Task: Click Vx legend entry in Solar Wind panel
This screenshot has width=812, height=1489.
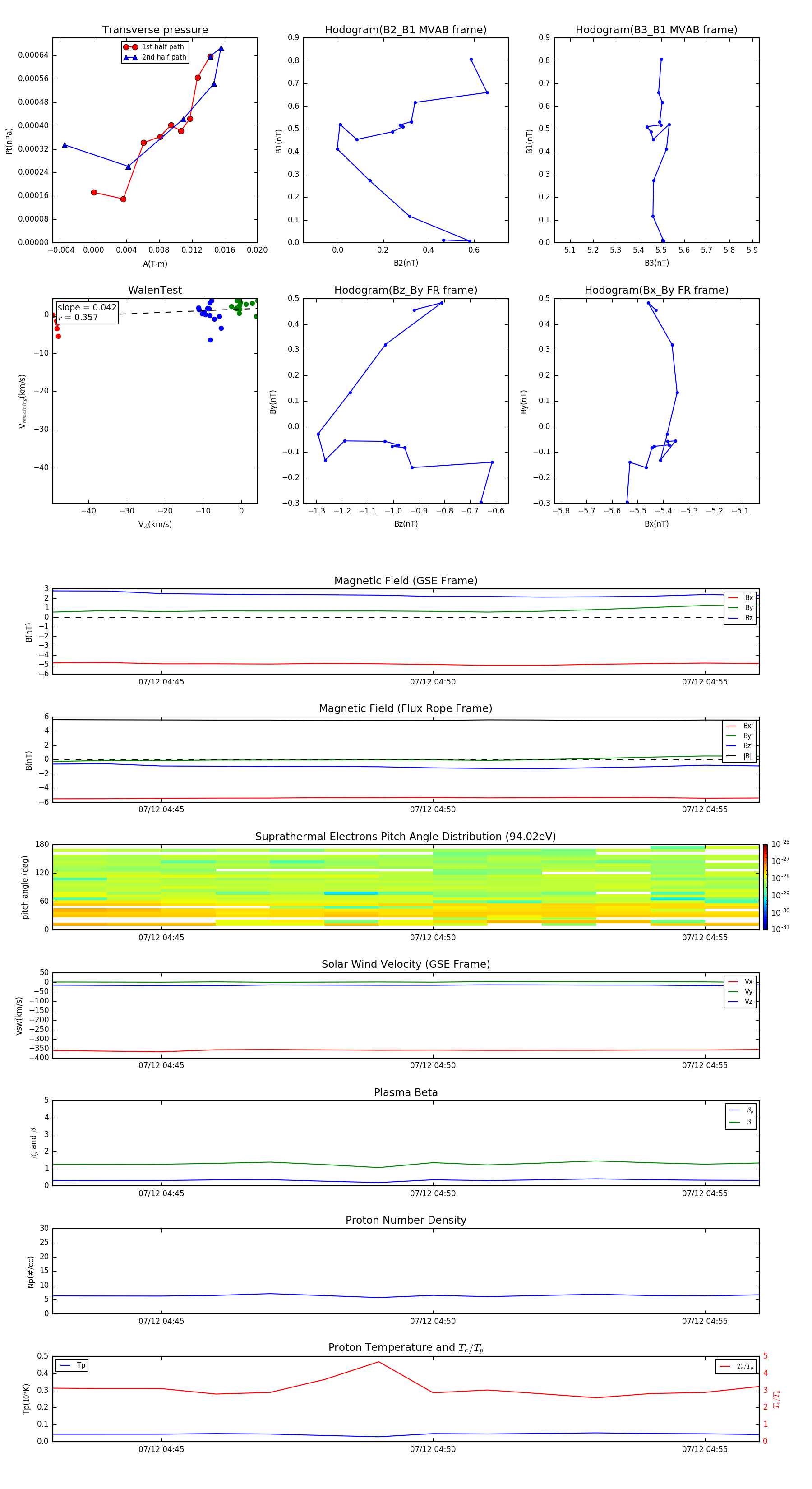Action: tap(741, 981)
